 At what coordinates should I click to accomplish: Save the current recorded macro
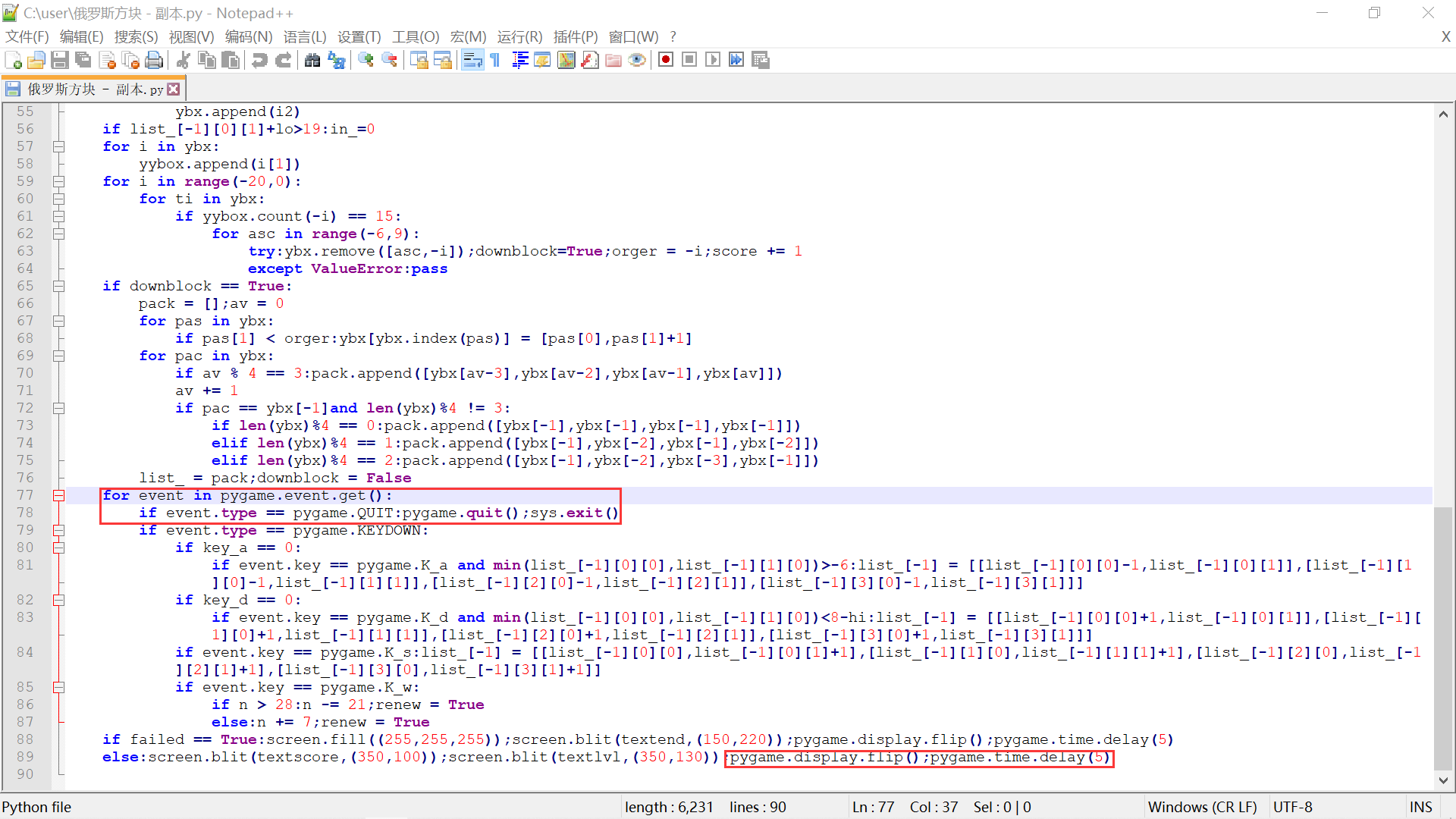(760, 60)
